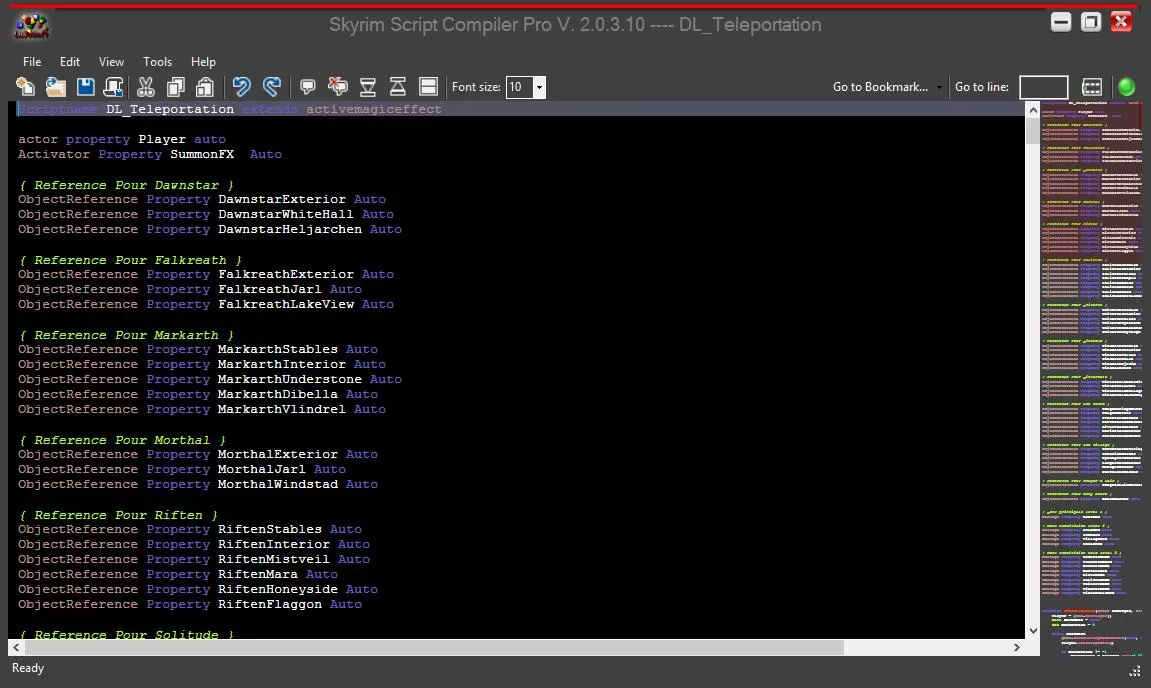
Task: Undo the last edit
Action: tap(242, 87)
